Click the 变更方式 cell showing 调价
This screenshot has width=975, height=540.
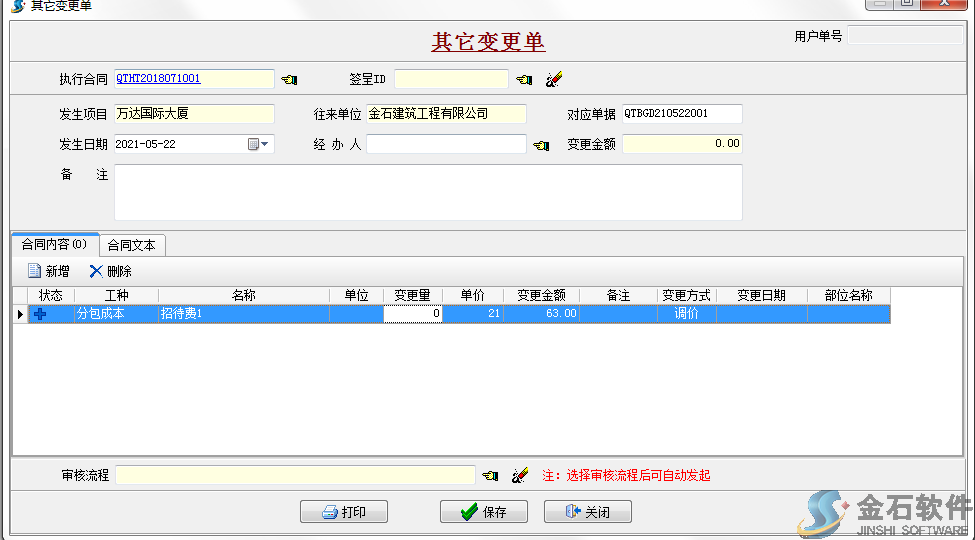686,314
